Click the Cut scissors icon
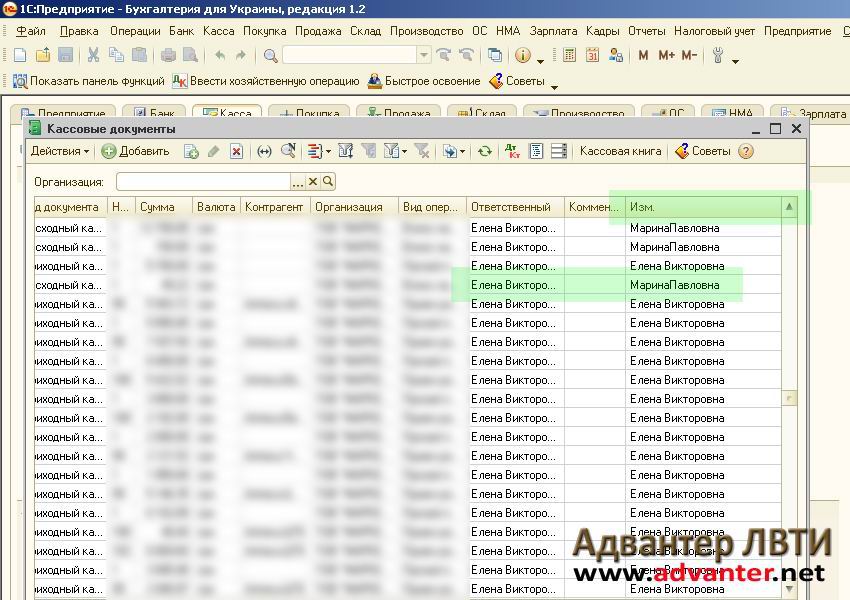 [x=93, y=55]
